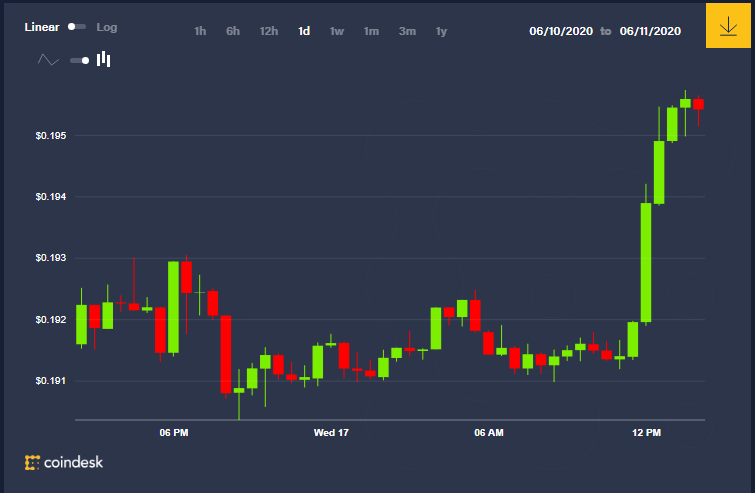Screen dimensions: 755x493
Task: Click the $0.193 price axis label
Action: [51, 258]
